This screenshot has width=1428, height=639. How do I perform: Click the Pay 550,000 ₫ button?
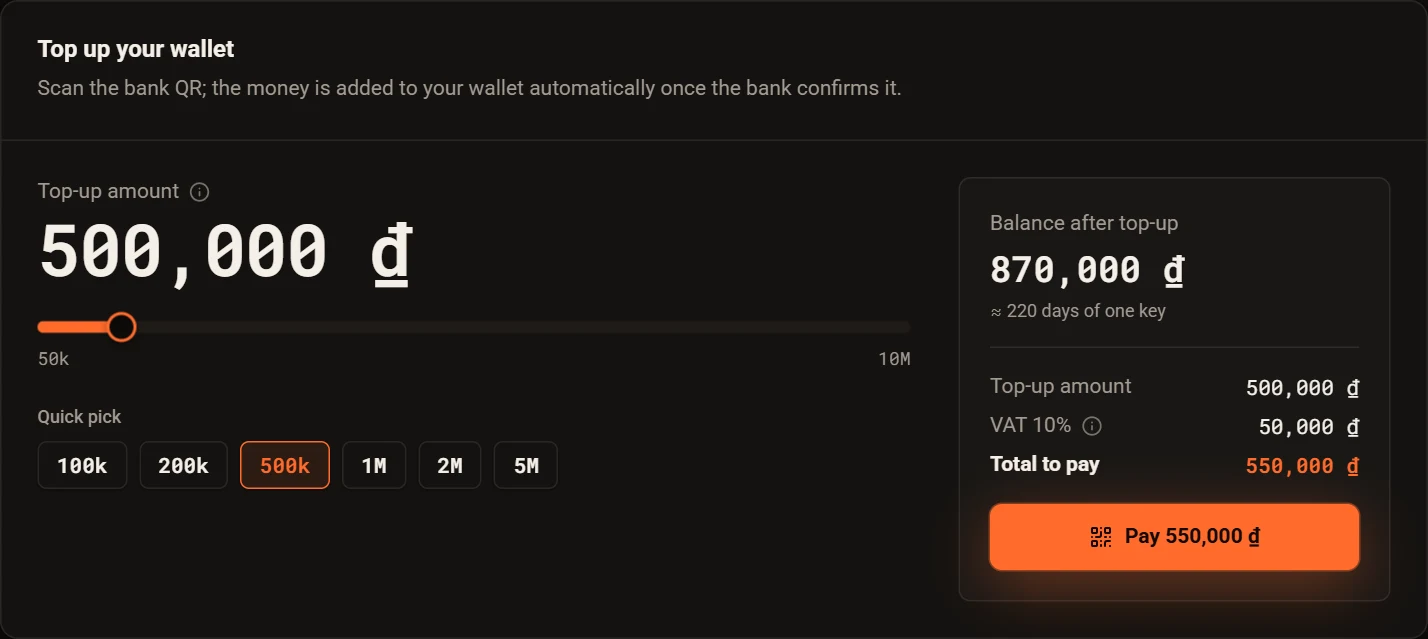(x=1174, y=537)
